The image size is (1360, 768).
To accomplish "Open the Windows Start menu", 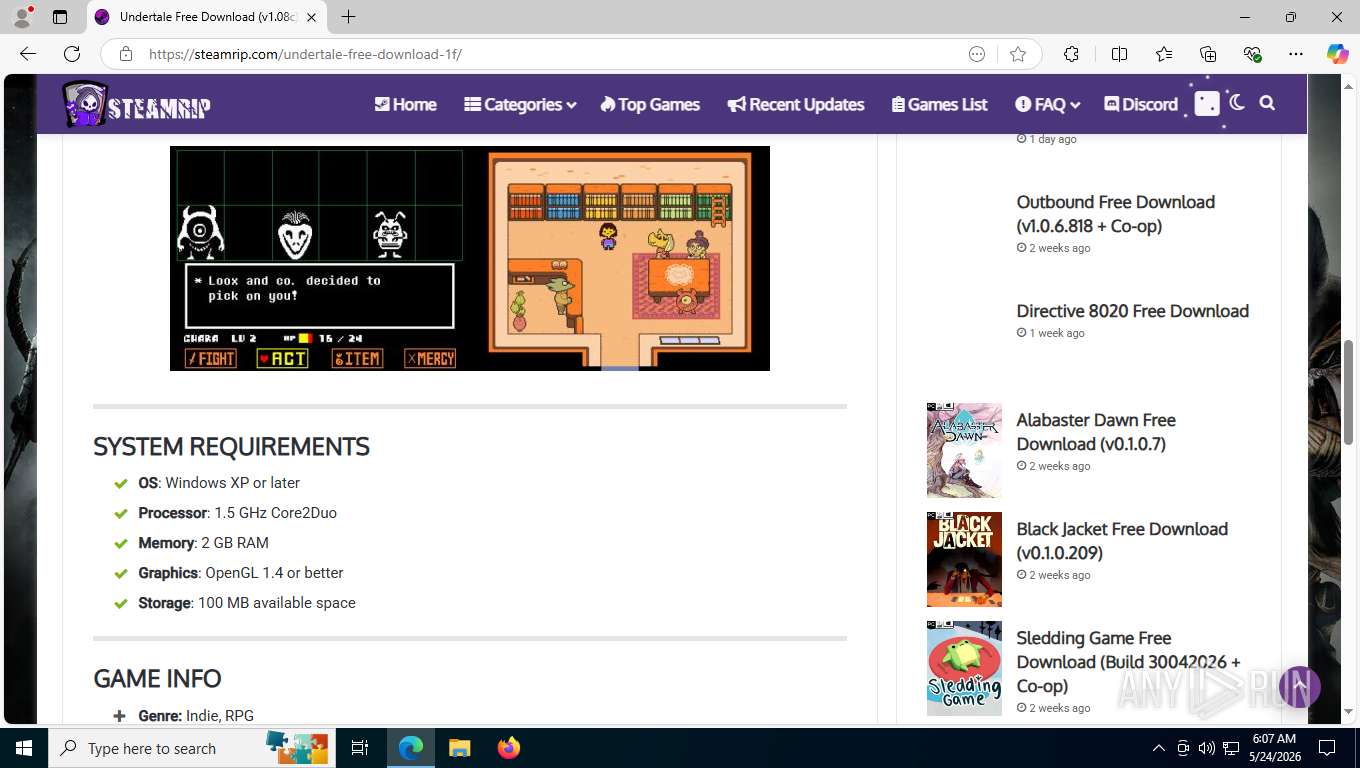I will tap(23, 748).
